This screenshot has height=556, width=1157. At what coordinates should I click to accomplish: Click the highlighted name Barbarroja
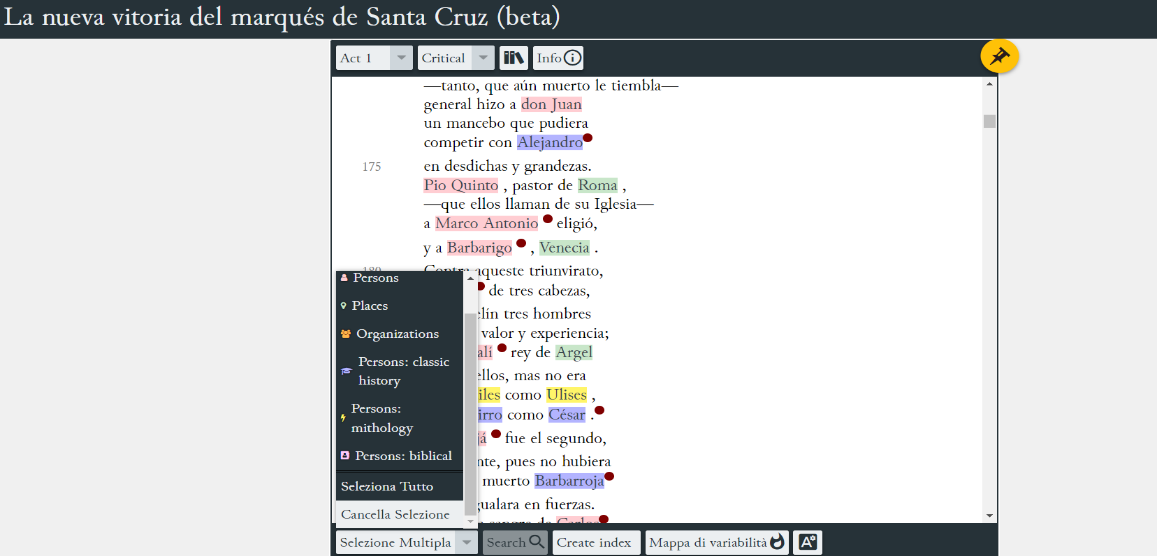pos(570,482)
